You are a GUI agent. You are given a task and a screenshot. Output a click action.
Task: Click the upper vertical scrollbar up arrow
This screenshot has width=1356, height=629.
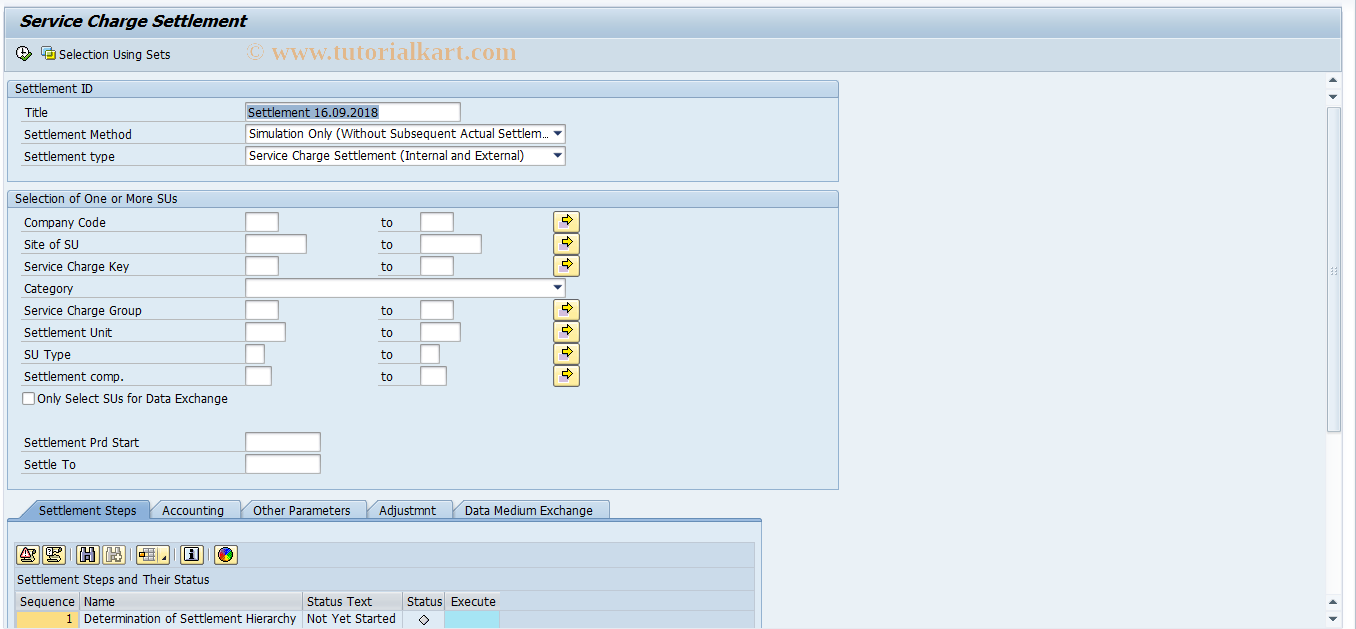click(1333, 81)
